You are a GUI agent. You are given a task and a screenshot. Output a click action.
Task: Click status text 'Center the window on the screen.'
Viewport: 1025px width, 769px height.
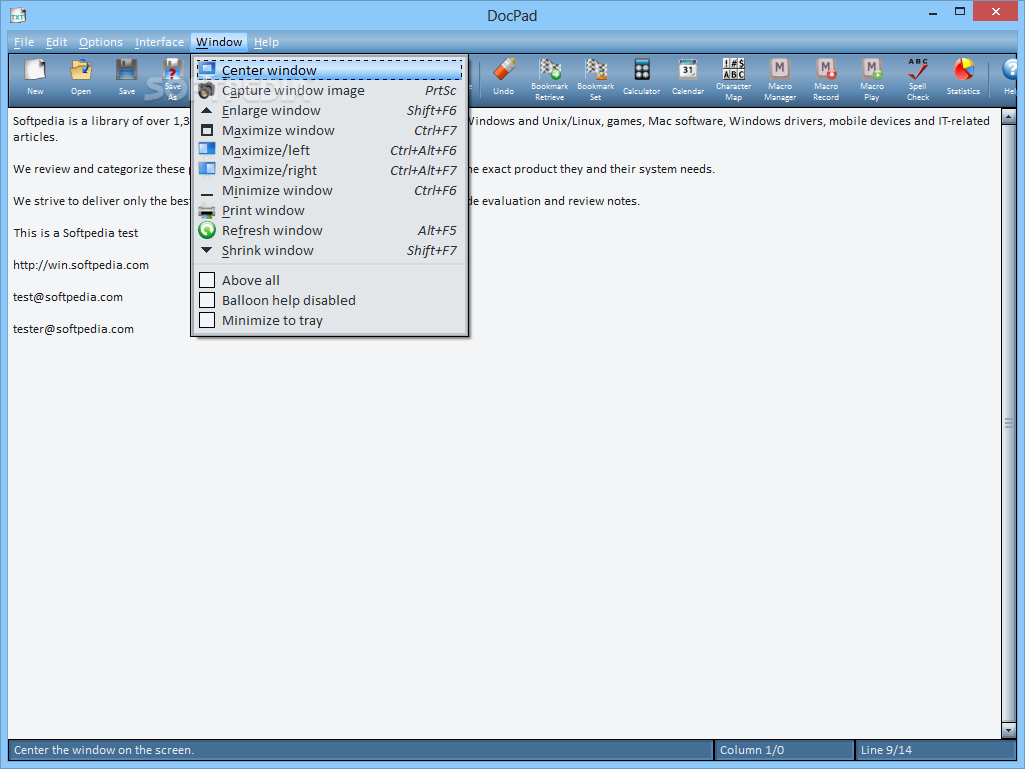(104, 750)
